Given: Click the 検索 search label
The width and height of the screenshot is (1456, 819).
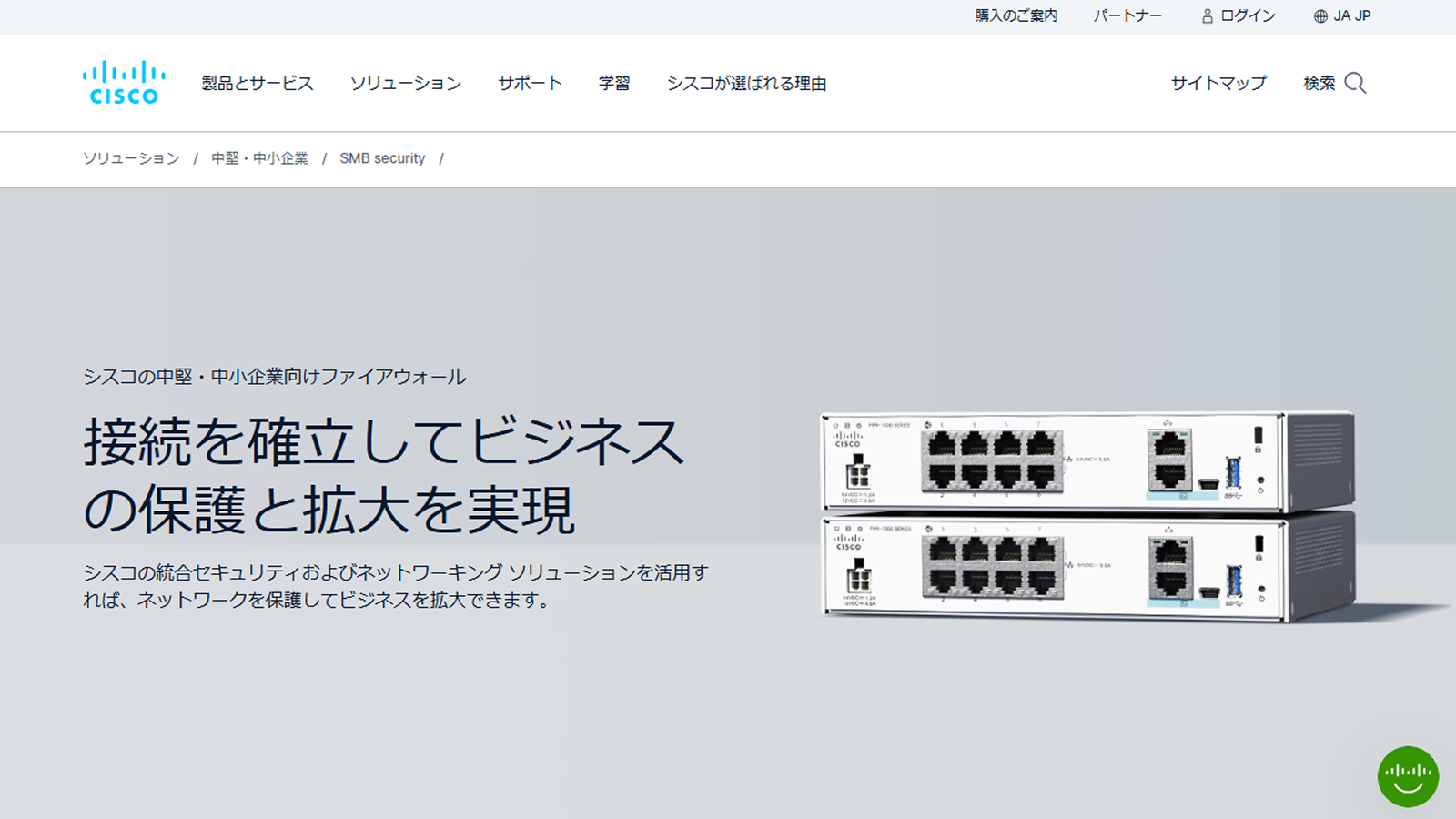Looking at the screenshot, I should pyautogui.click(x=1319, y=84).
